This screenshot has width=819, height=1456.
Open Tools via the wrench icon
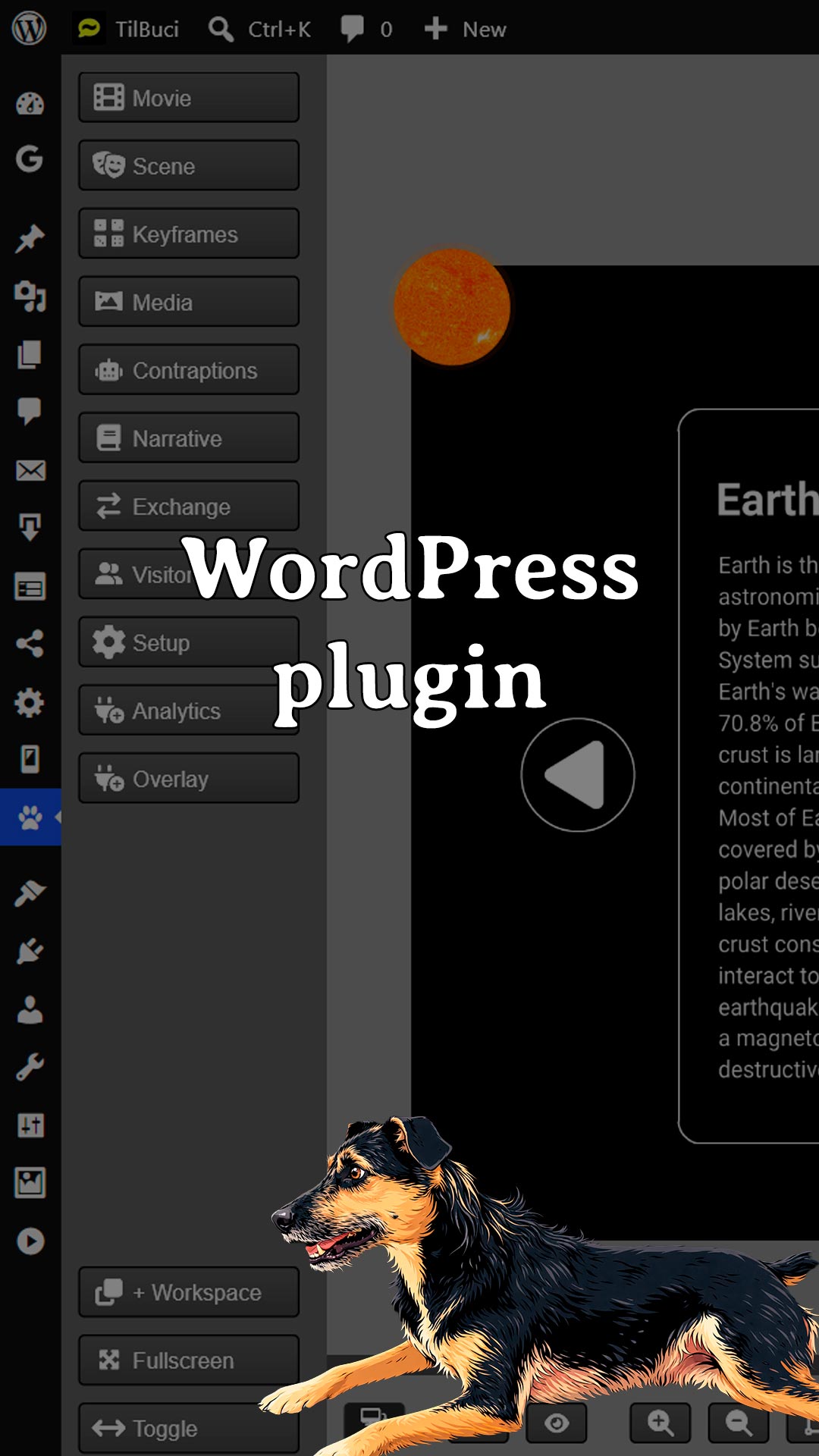point(30,1067)
